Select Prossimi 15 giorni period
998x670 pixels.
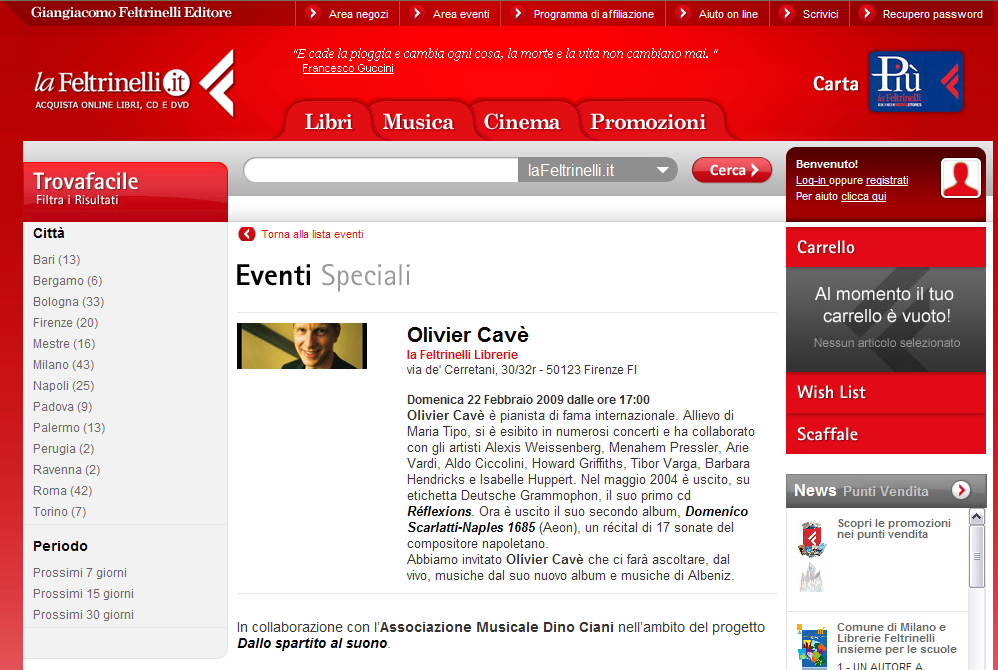click(83, 594)
